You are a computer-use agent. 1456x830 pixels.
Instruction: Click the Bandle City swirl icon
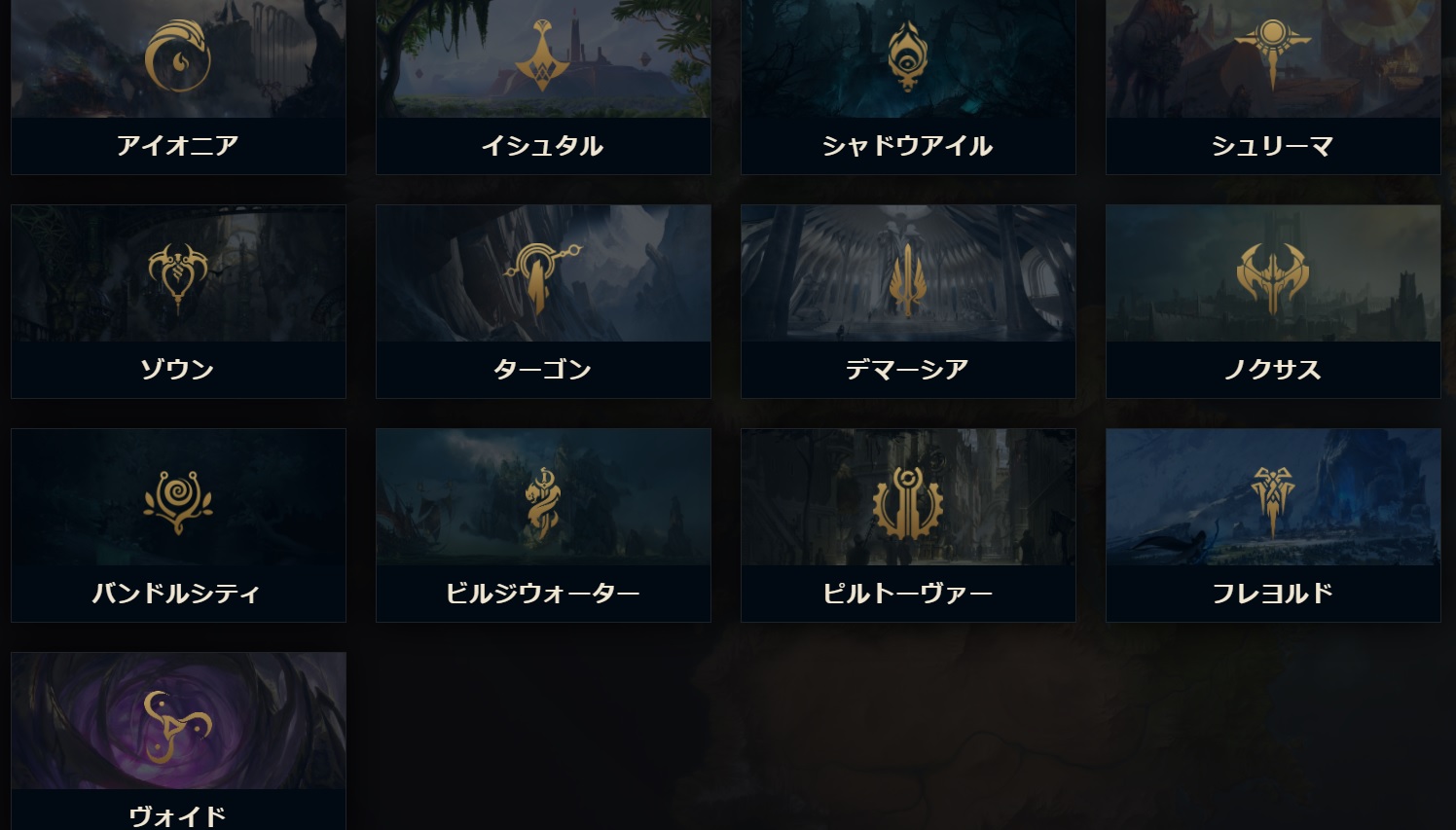(x=178, y=502)
